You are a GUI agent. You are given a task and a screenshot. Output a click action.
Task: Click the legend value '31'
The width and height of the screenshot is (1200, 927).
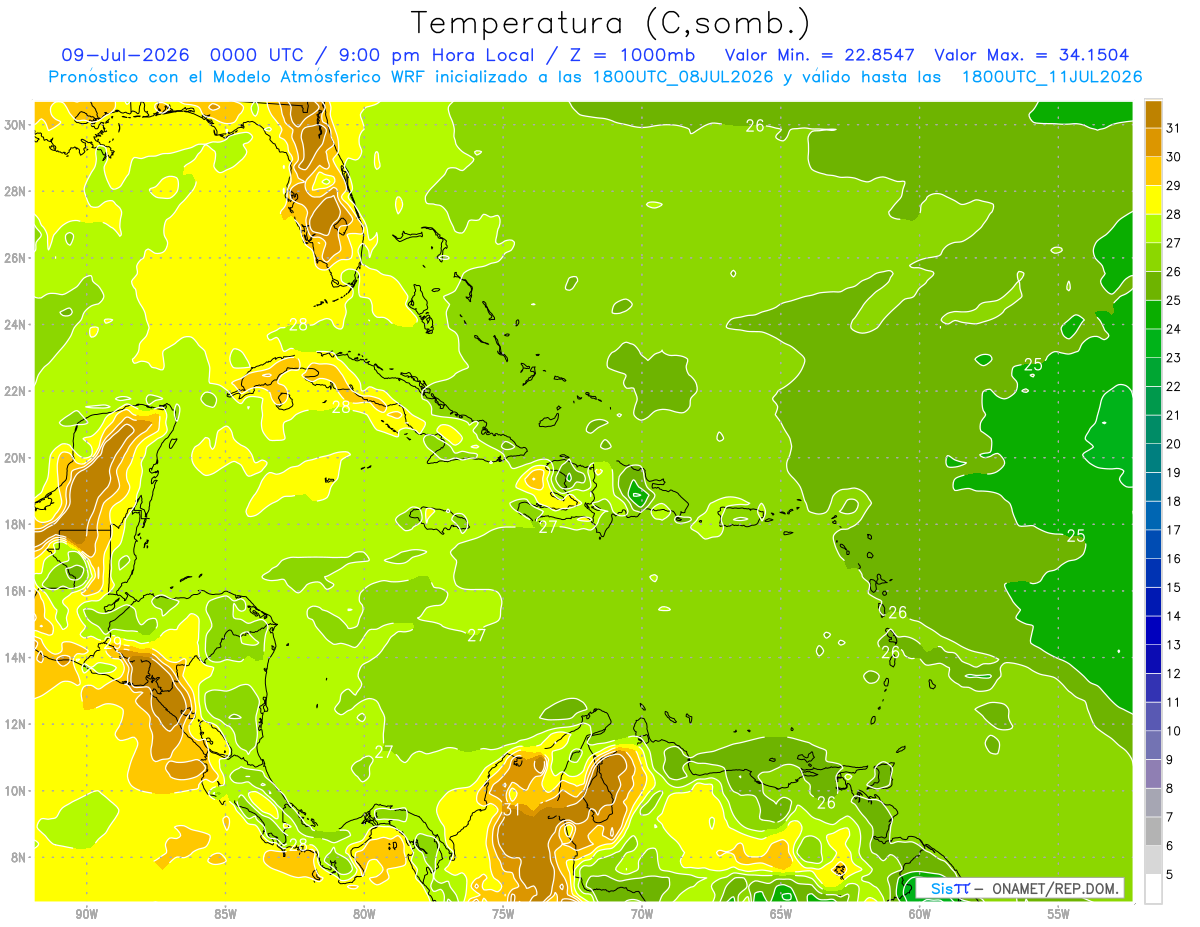1174,128
